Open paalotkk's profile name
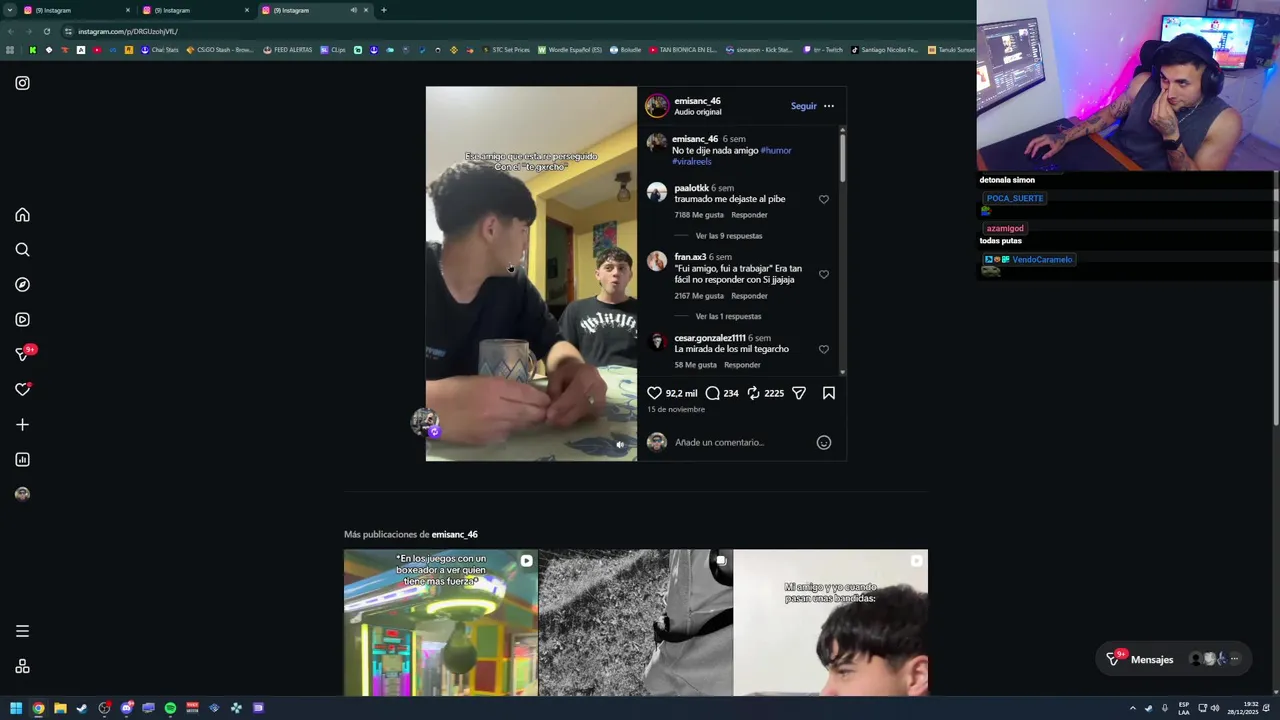Viewport: 1280px width, 720px height. click(691, 188)
